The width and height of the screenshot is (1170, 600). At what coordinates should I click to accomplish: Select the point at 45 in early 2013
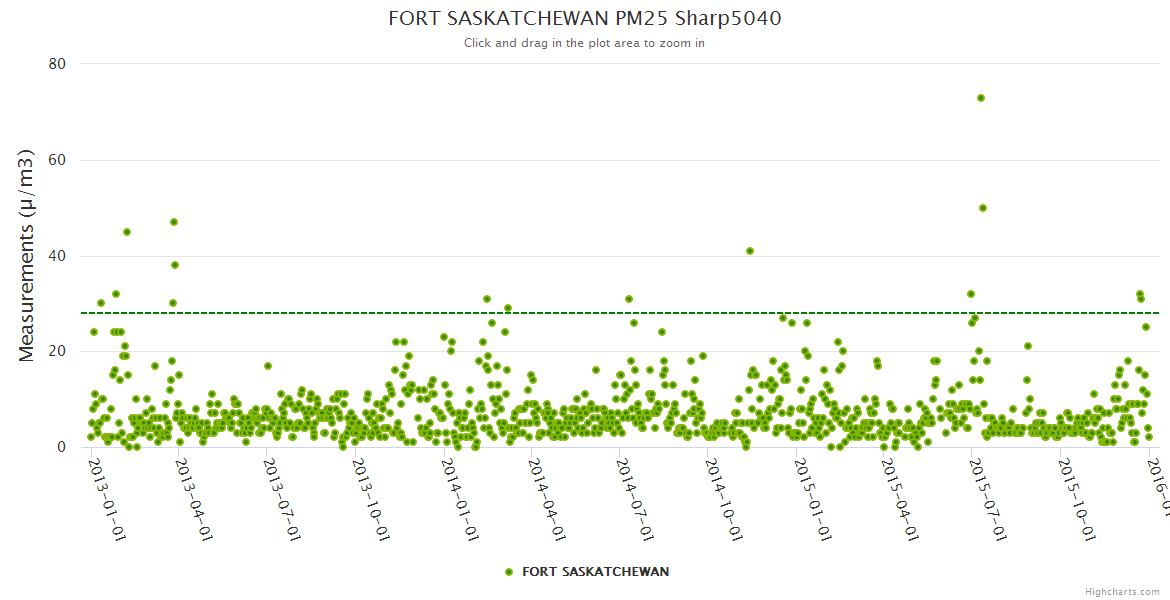[127, 232]
